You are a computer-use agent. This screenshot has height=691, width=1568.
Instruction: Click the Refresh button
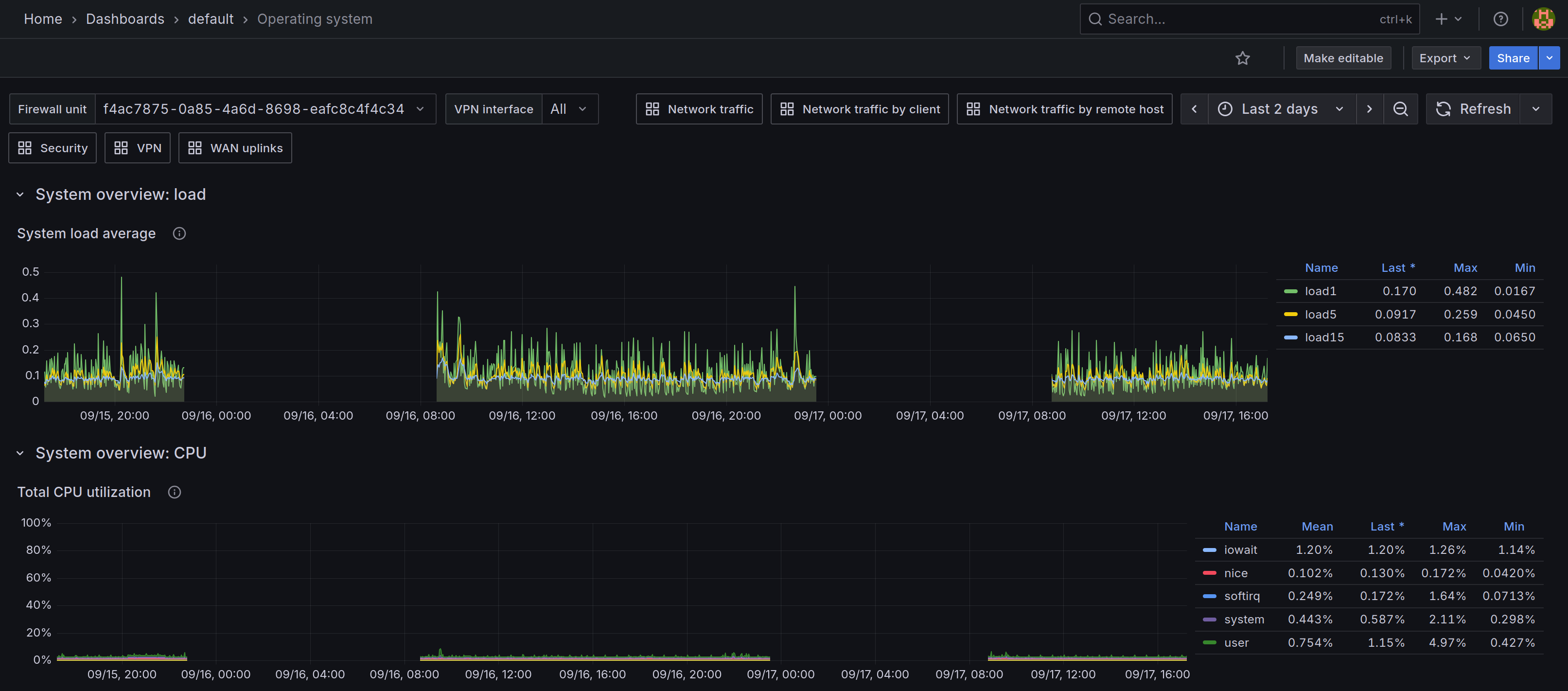pyautogui.click(x=1473, y=109)
